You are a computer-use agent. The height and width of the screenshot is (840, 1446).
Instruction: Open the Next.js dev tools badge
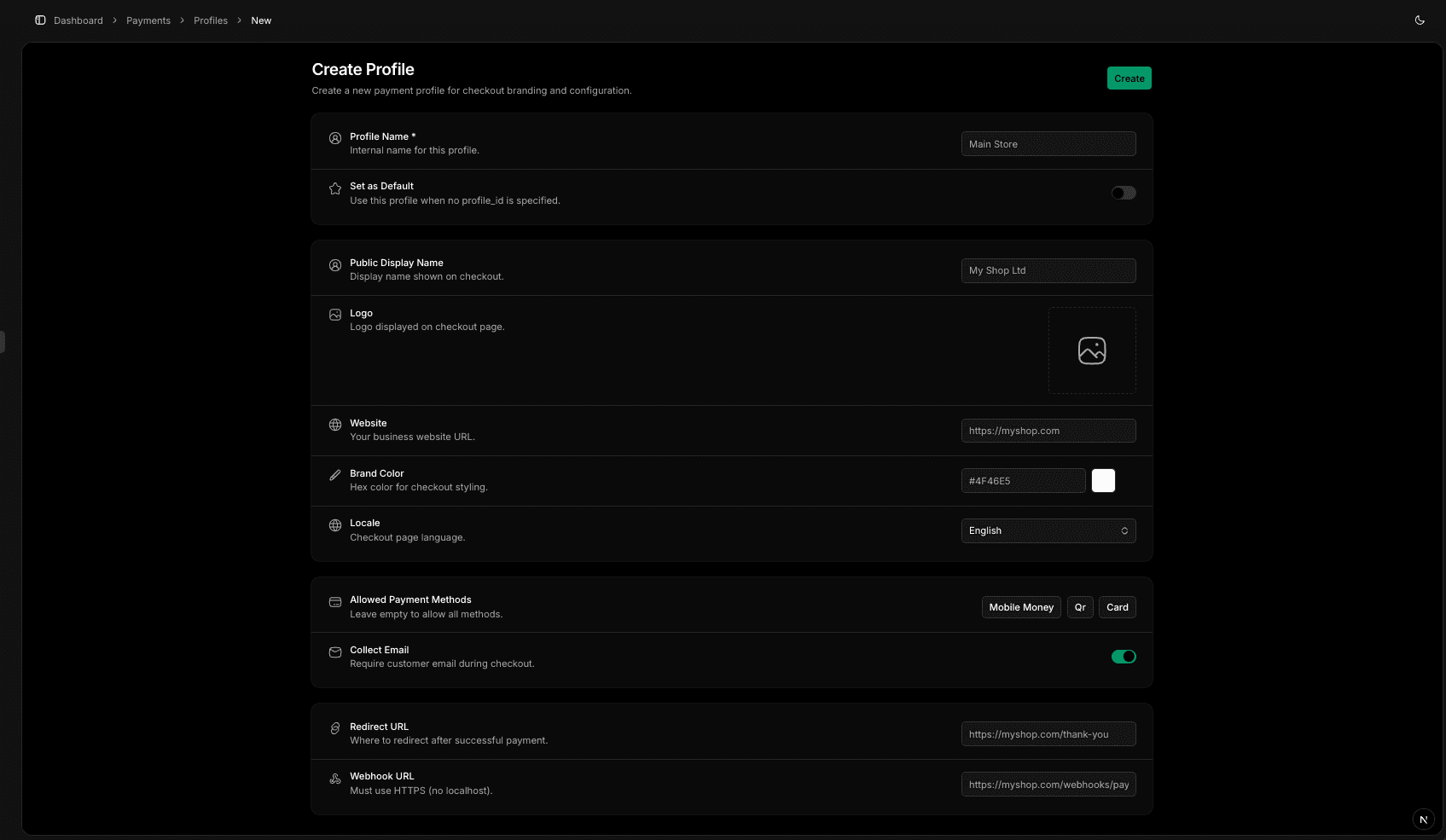(1423, 820)
